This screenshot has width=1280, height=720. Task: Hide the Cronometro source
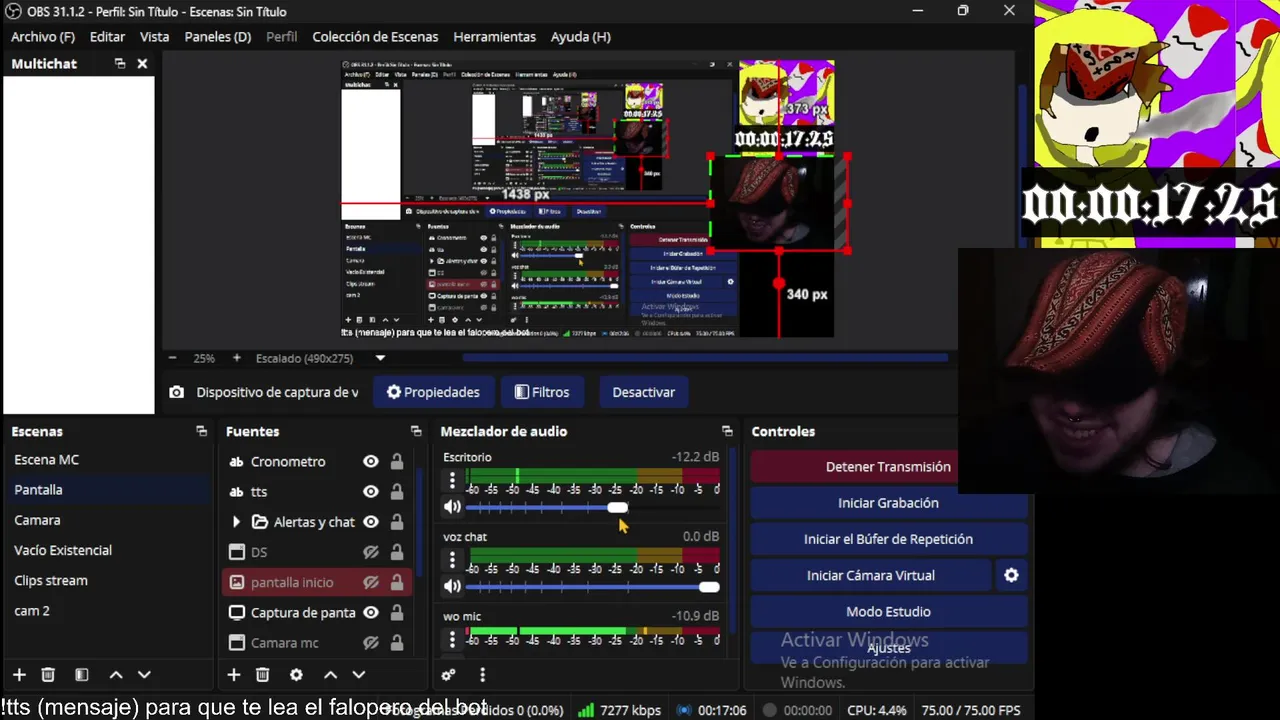coord(371,462)
